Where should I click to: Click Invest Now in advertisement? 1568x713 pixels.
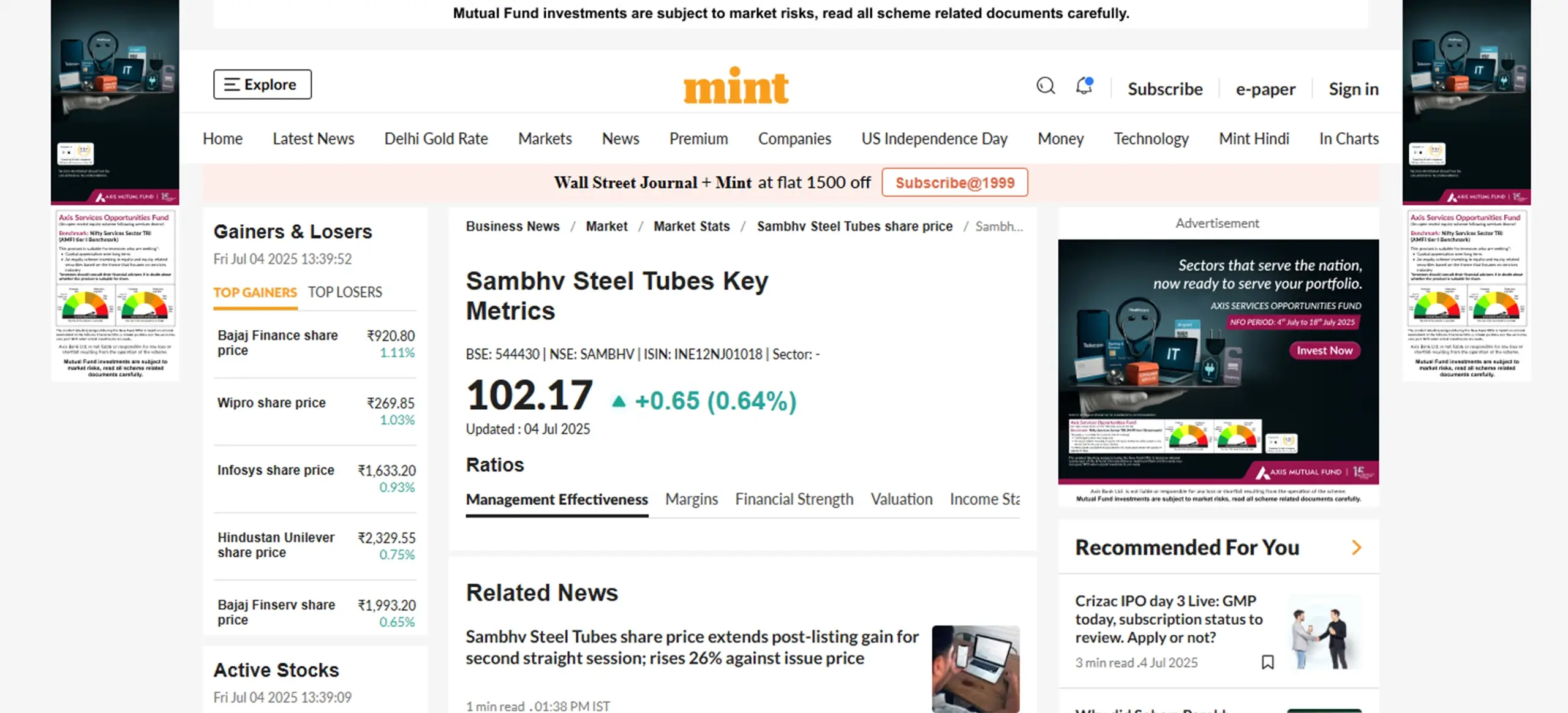(1324, 350)
